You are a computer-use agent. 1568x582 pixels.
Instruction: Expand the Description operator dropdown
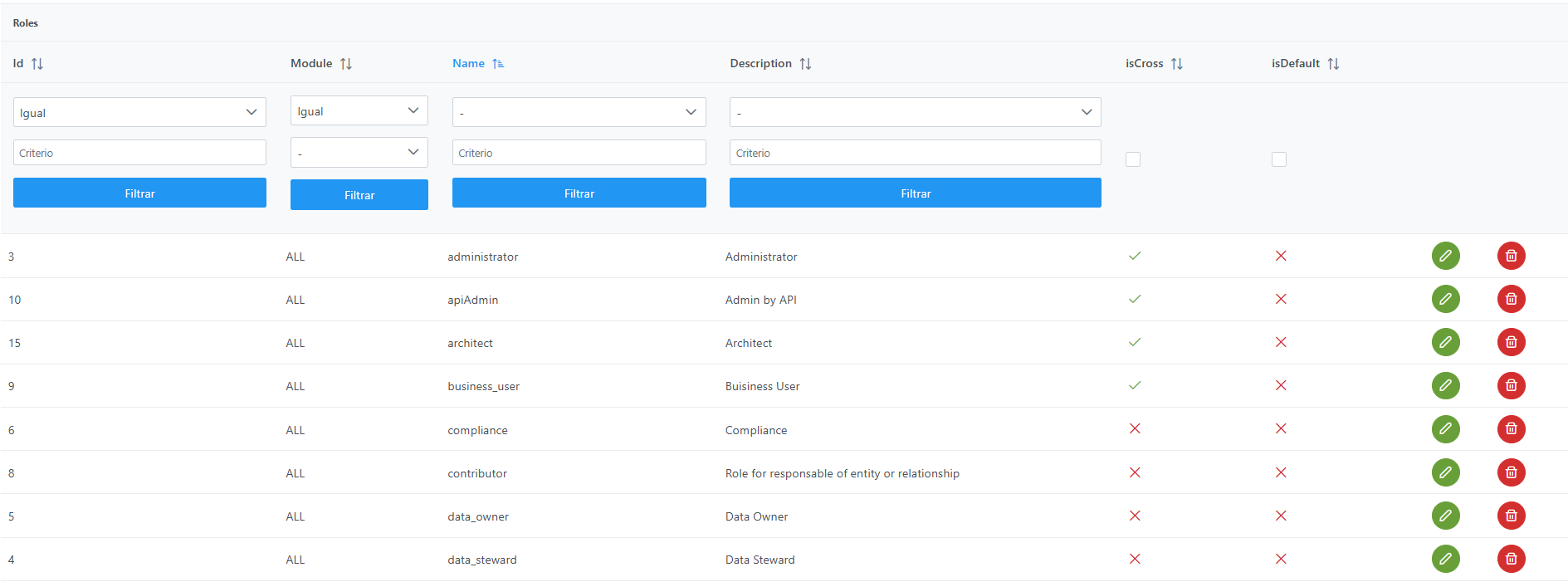tap(915, 112)
